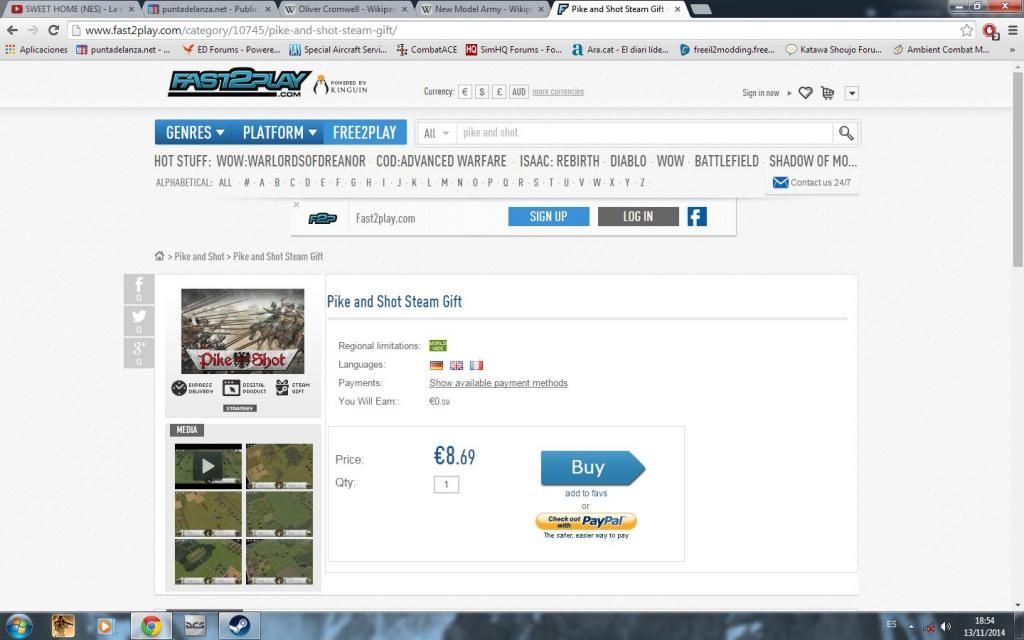
Task: Switch to New Model Army tab
Action: coord(483,9)
